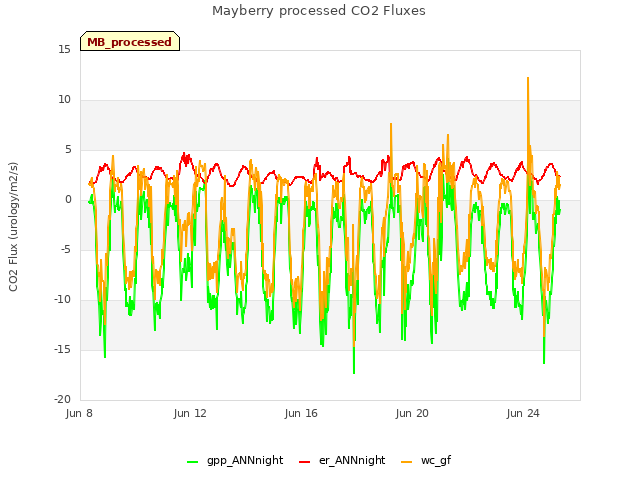This screenshot has width=640, height=480.
Task: Click the red er_ANNnight legend color marker
Action: tap(304, 462)
